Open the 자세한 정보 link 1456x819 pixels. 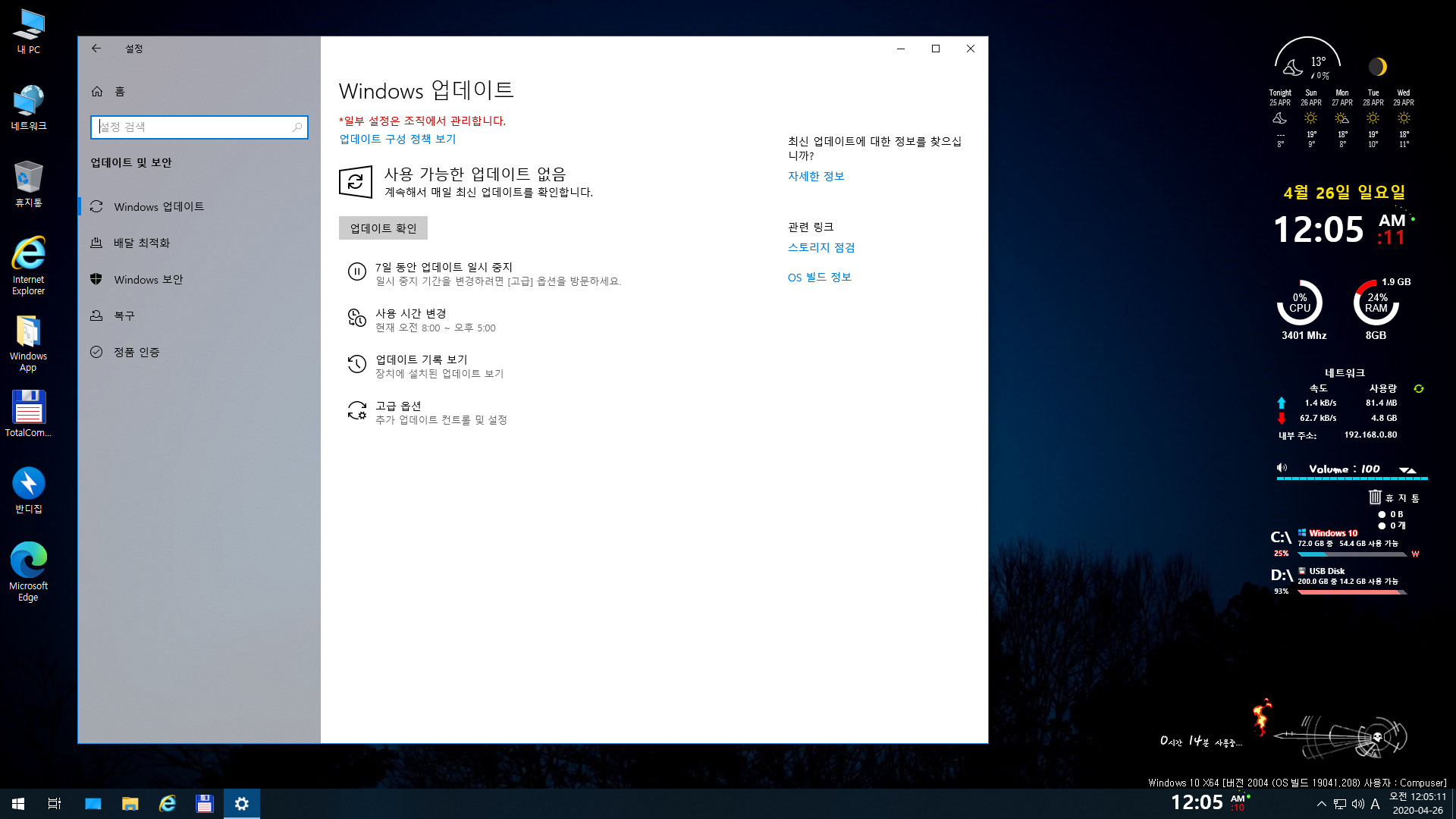point(816,176)
